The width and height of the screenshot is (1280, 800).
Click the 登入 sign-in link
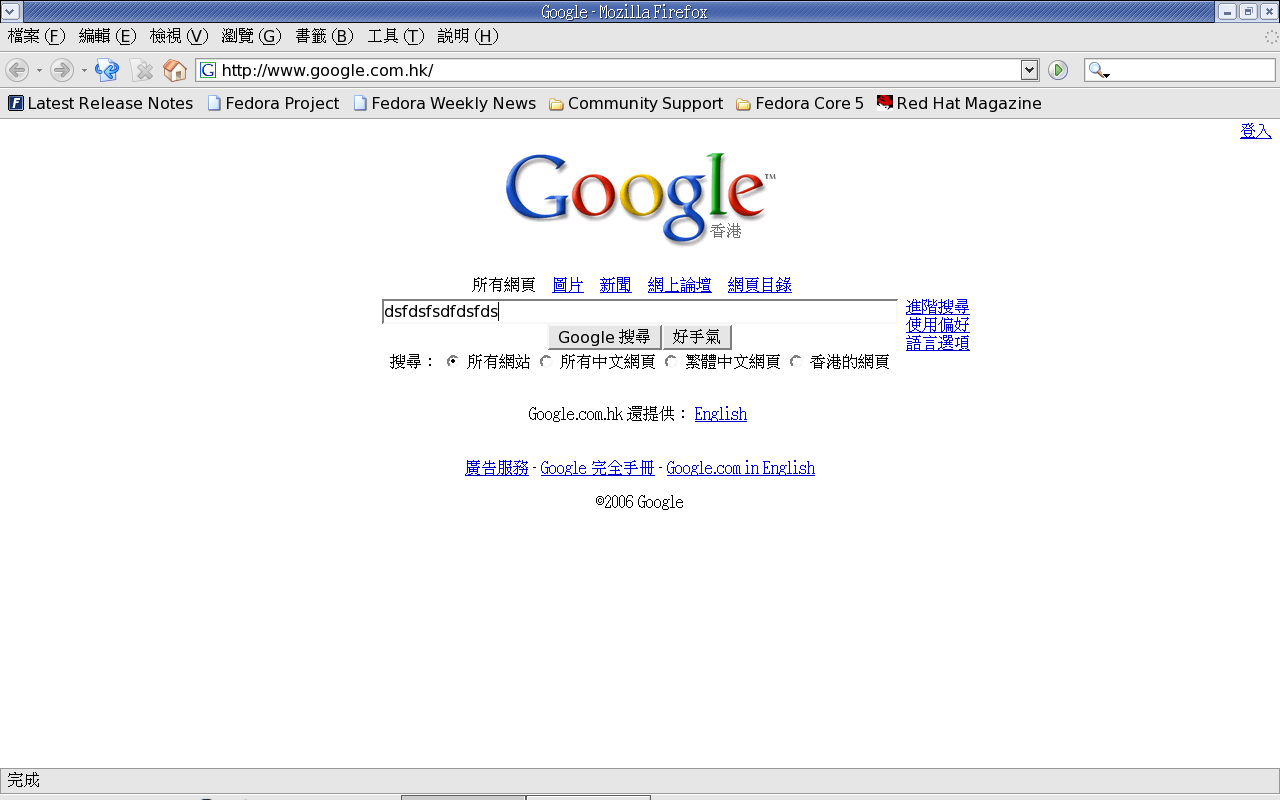tap(1256, 131)
